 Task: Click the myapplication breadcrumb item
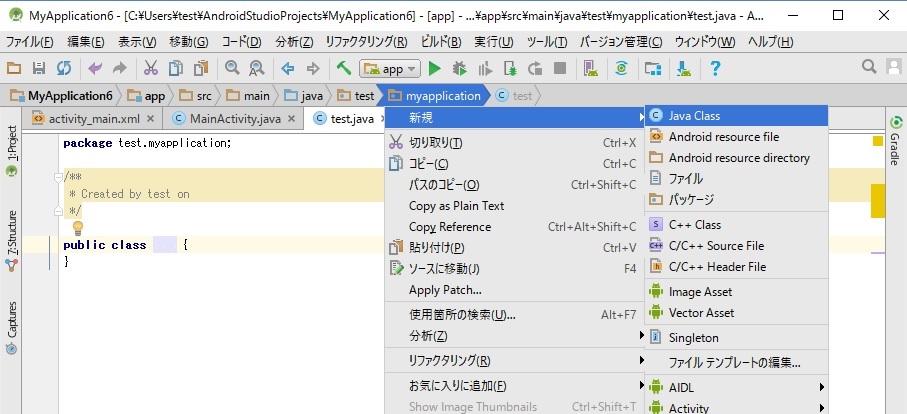[x=434, y=96]
